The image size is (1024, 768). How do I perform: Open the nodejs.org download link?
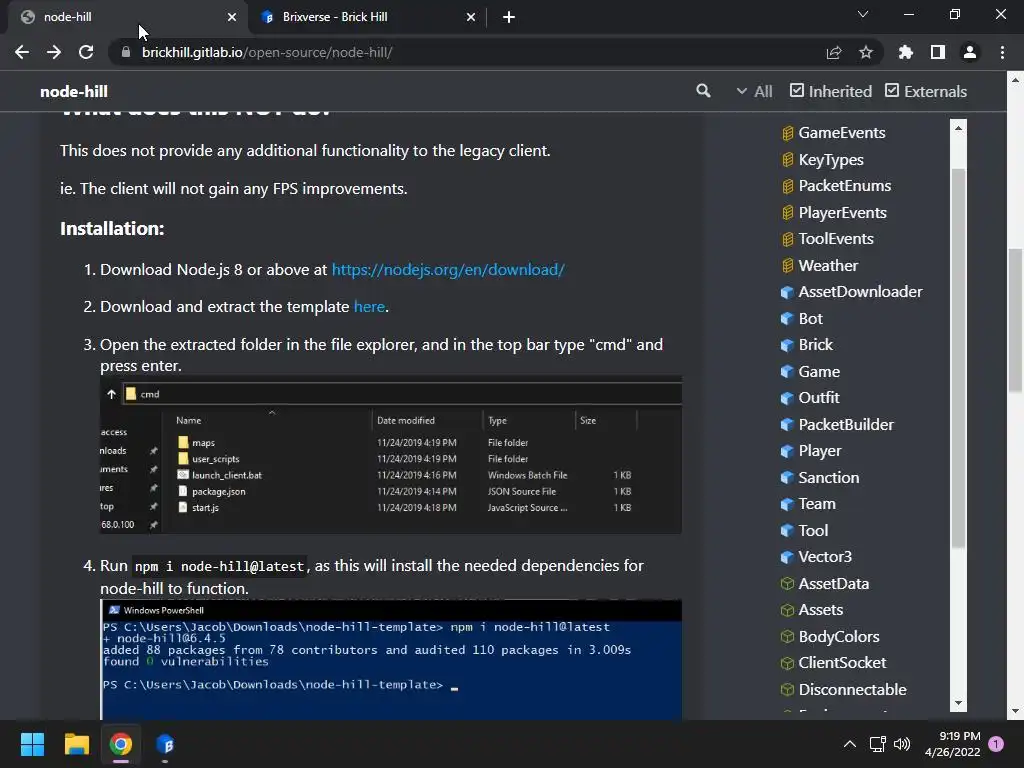coord(448,270)
